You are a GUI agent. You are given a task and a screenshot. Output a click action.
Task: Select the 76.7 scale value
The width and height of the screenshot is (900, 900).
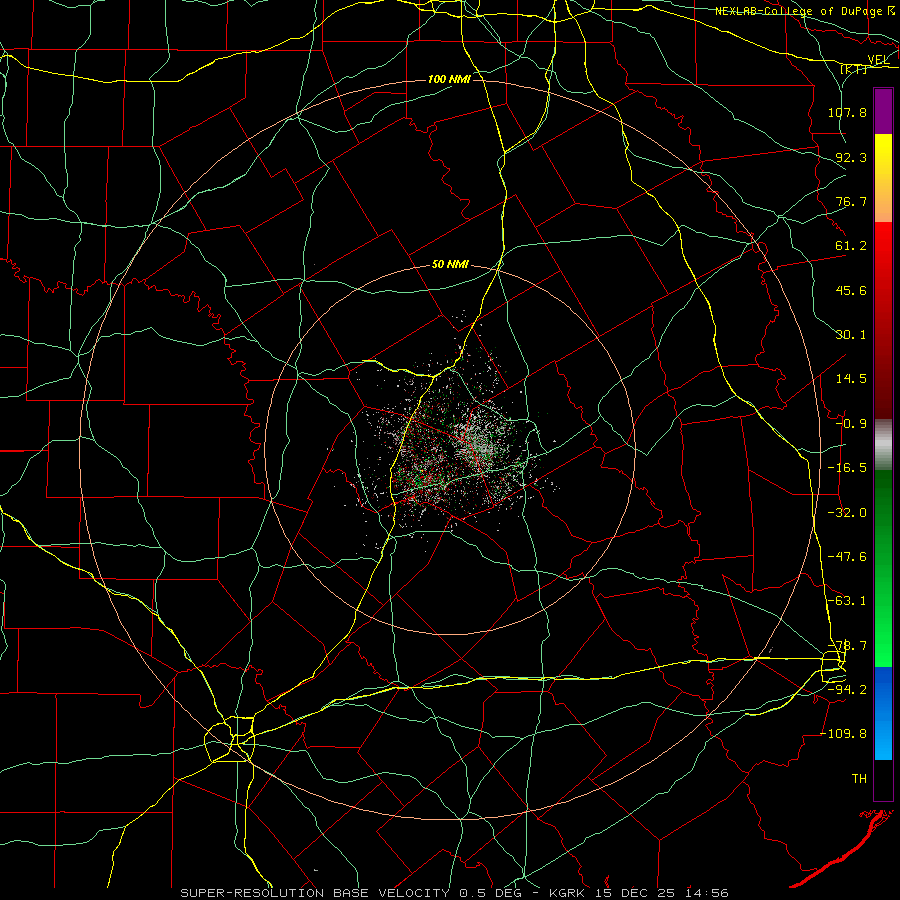[851, 201]
